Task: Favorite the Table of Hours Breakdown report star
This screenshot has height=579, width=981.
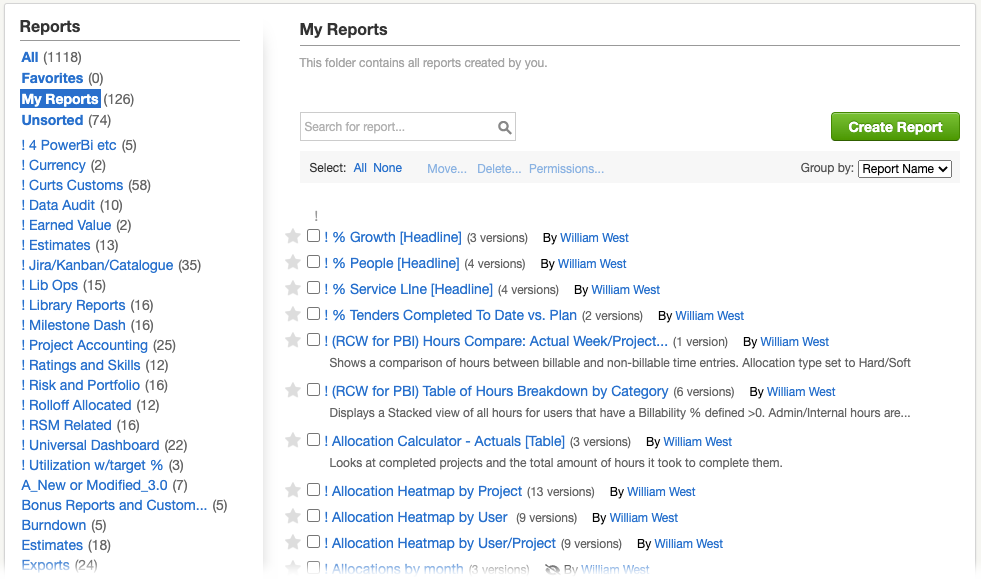Action: 293,391
